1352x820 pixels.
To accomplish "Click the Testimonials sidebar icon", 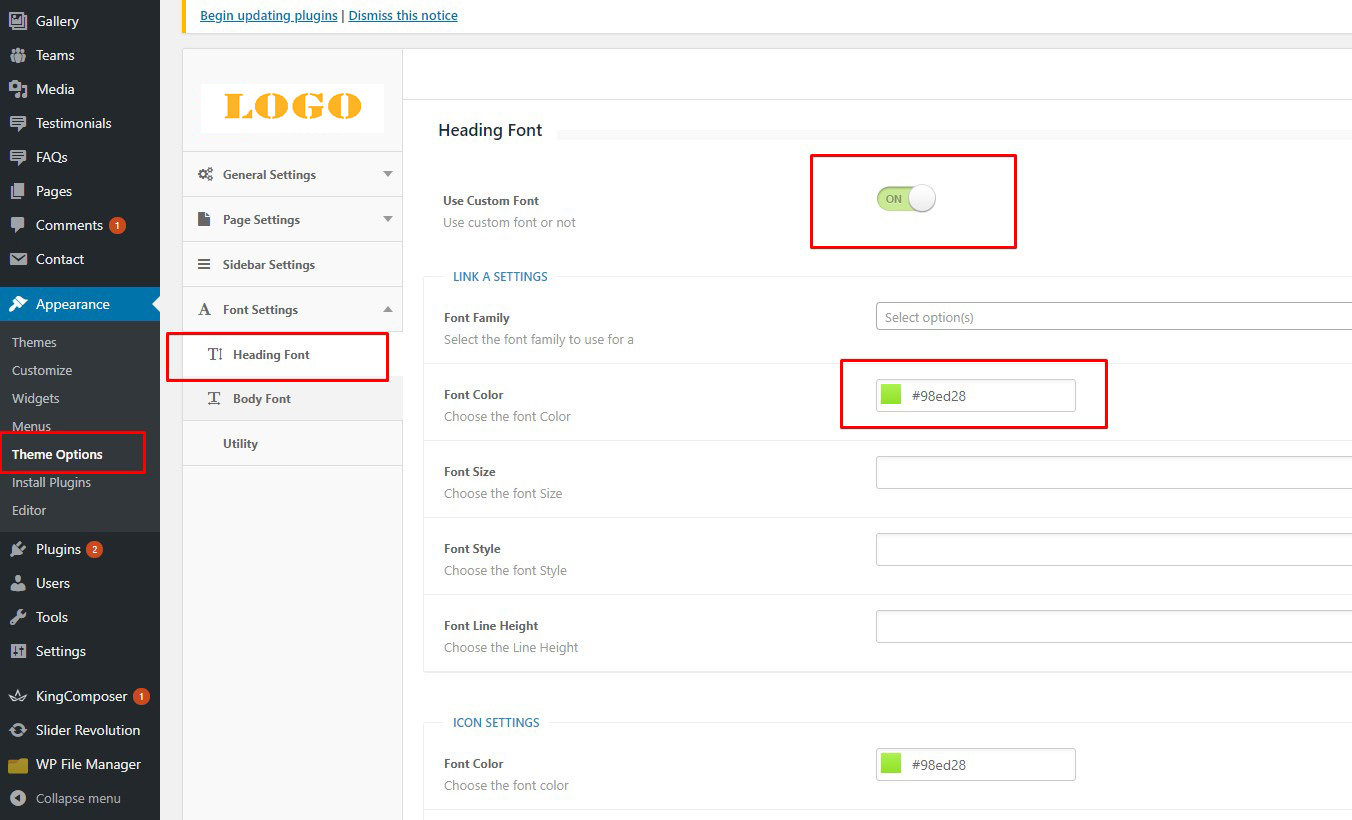I will (18, 123).
